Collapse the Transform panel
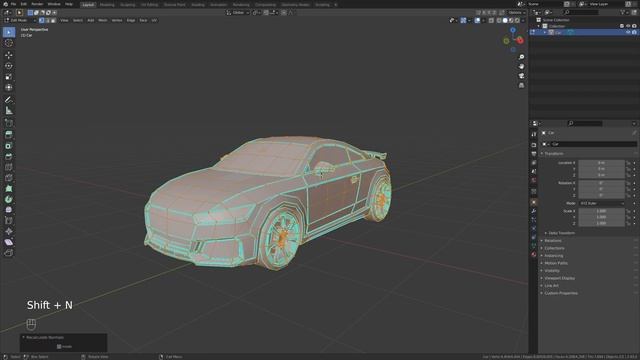This screenshot has height=360, width=640. coord(553,153)
